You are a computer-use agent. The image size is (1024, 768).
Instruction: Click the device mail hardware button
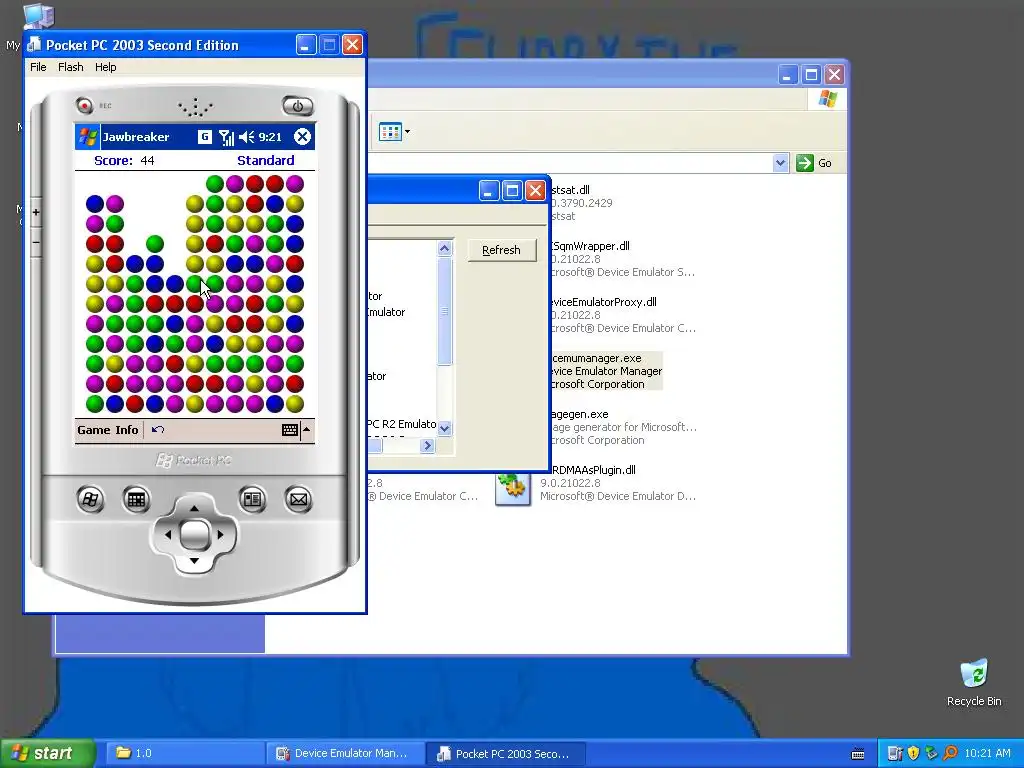point(298,500)
